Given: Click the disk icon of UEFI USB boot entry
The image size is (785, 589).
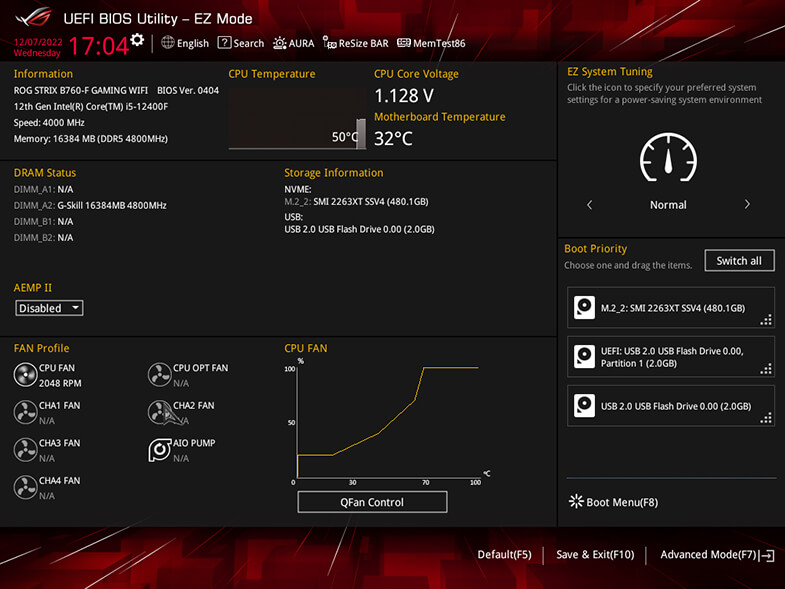Looking at the screenshot, I should 584,357.
